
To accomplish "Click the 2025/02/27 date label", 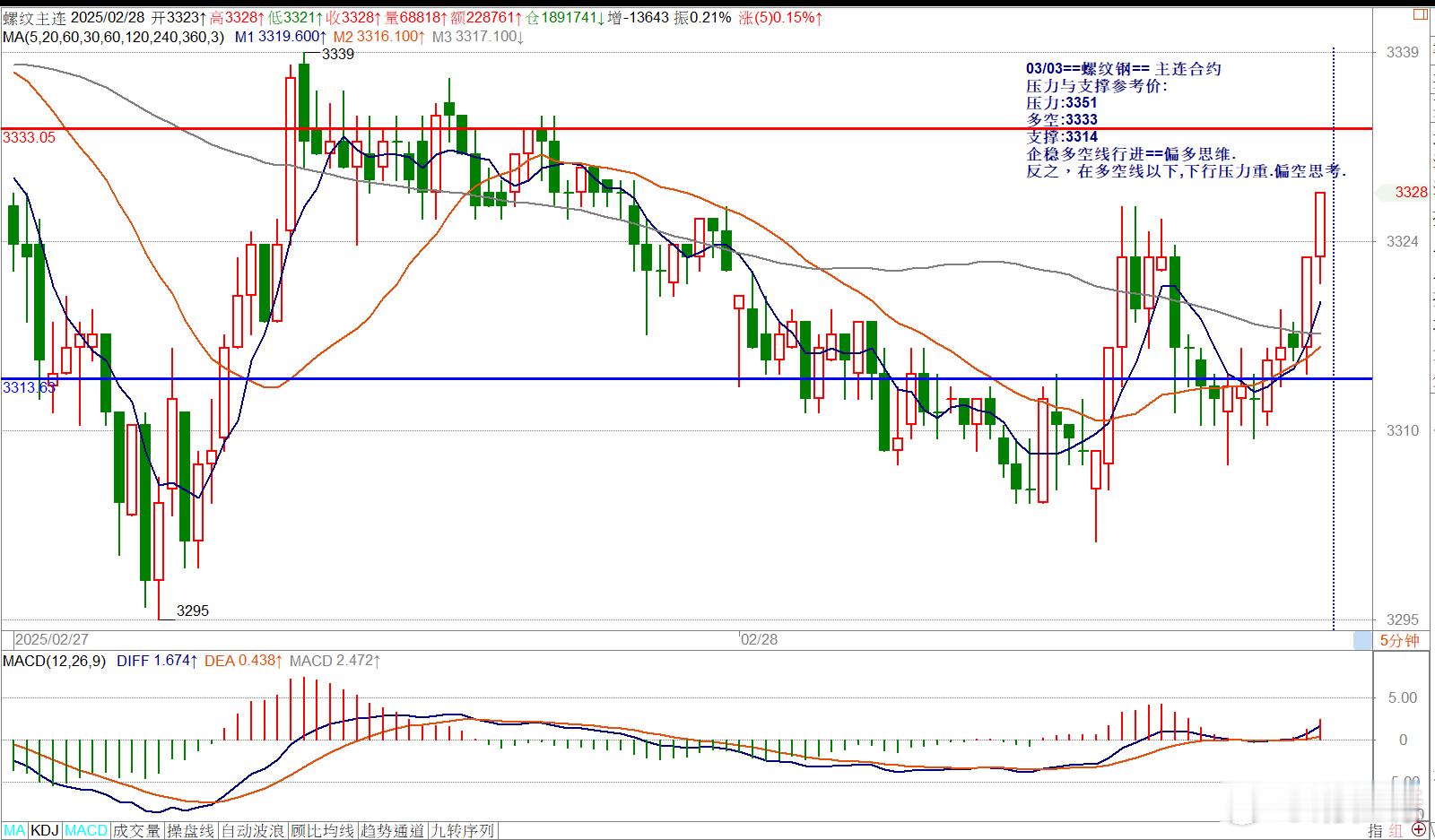I will [53, 640].
